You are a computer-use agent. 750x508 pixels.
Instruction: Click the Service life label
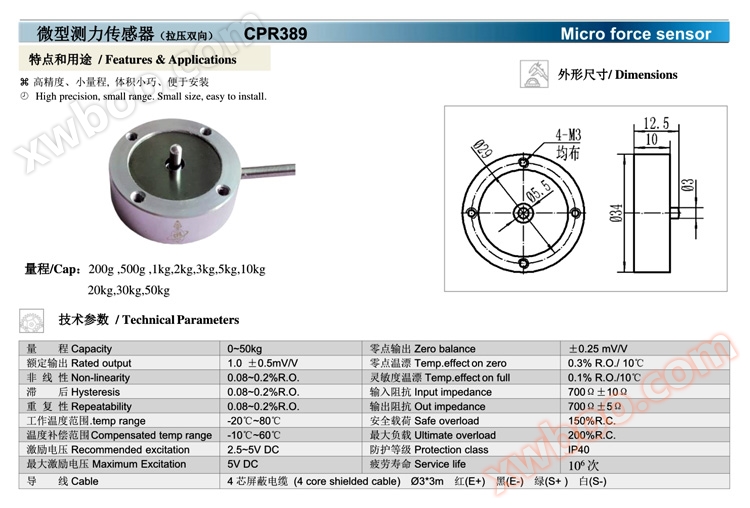point(417,464)
